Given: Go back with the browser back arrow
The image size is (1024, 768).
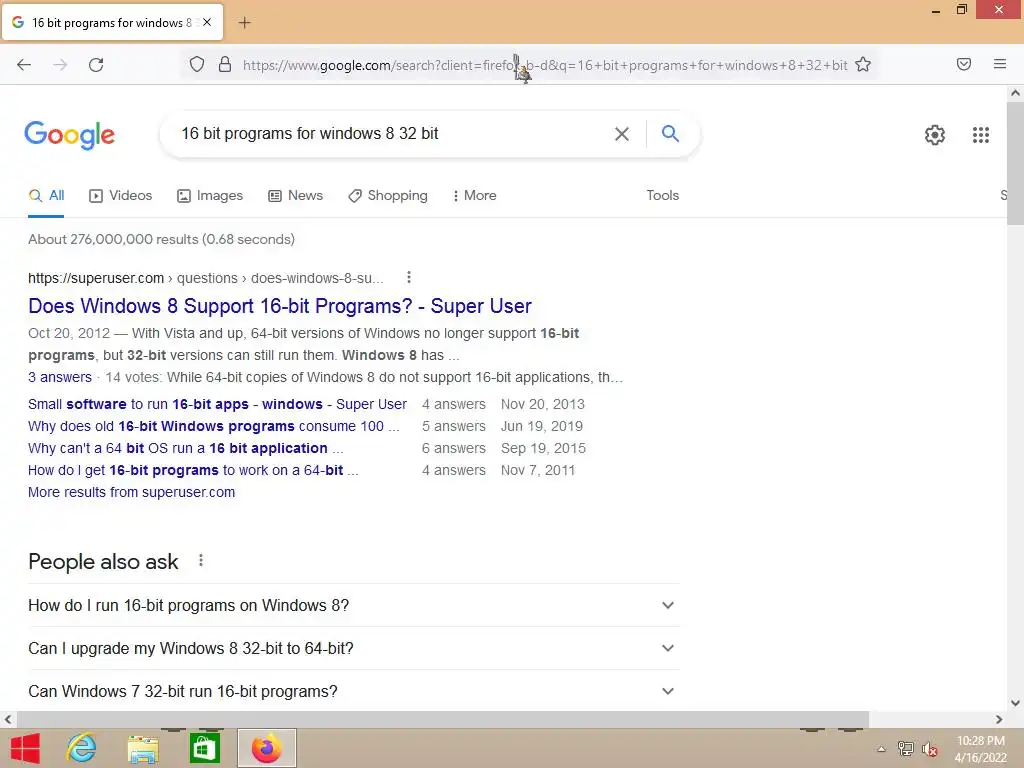Looking at the screenshot, I should (24, 65).
